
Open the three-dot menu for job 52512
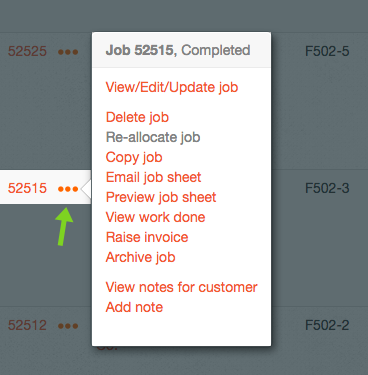pos(68,326)
